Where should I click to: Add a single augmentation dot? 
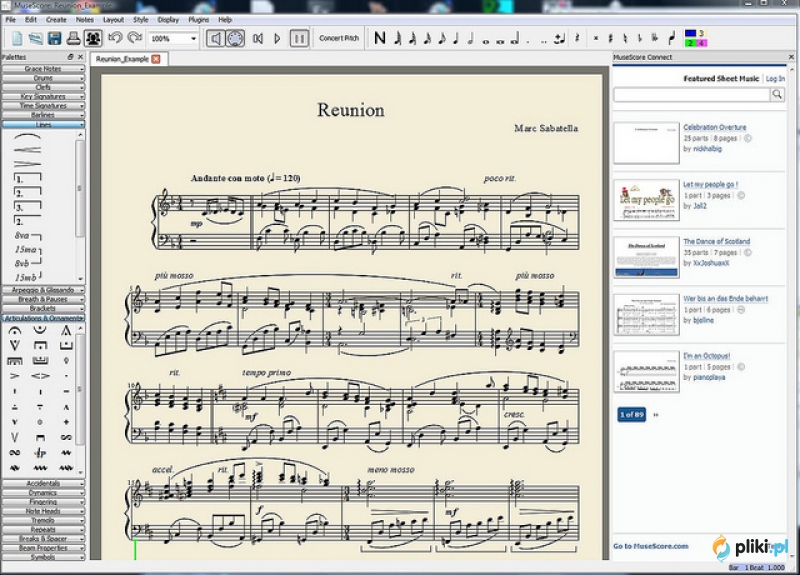click(x=529, y=40)
